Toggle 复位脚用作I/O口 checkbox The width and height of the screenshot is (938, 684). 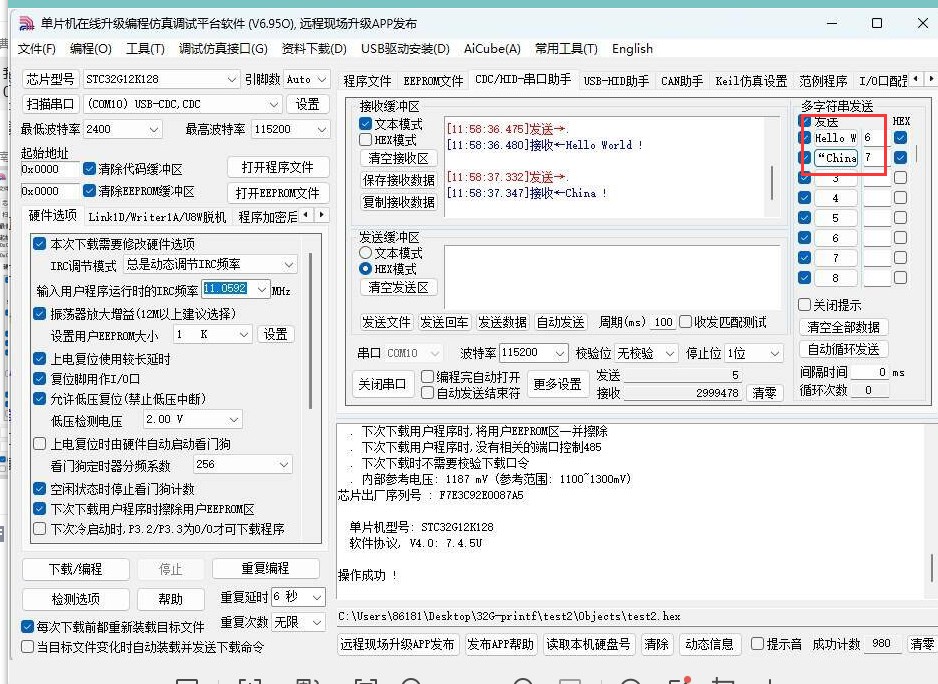click(x=39, y=379)
